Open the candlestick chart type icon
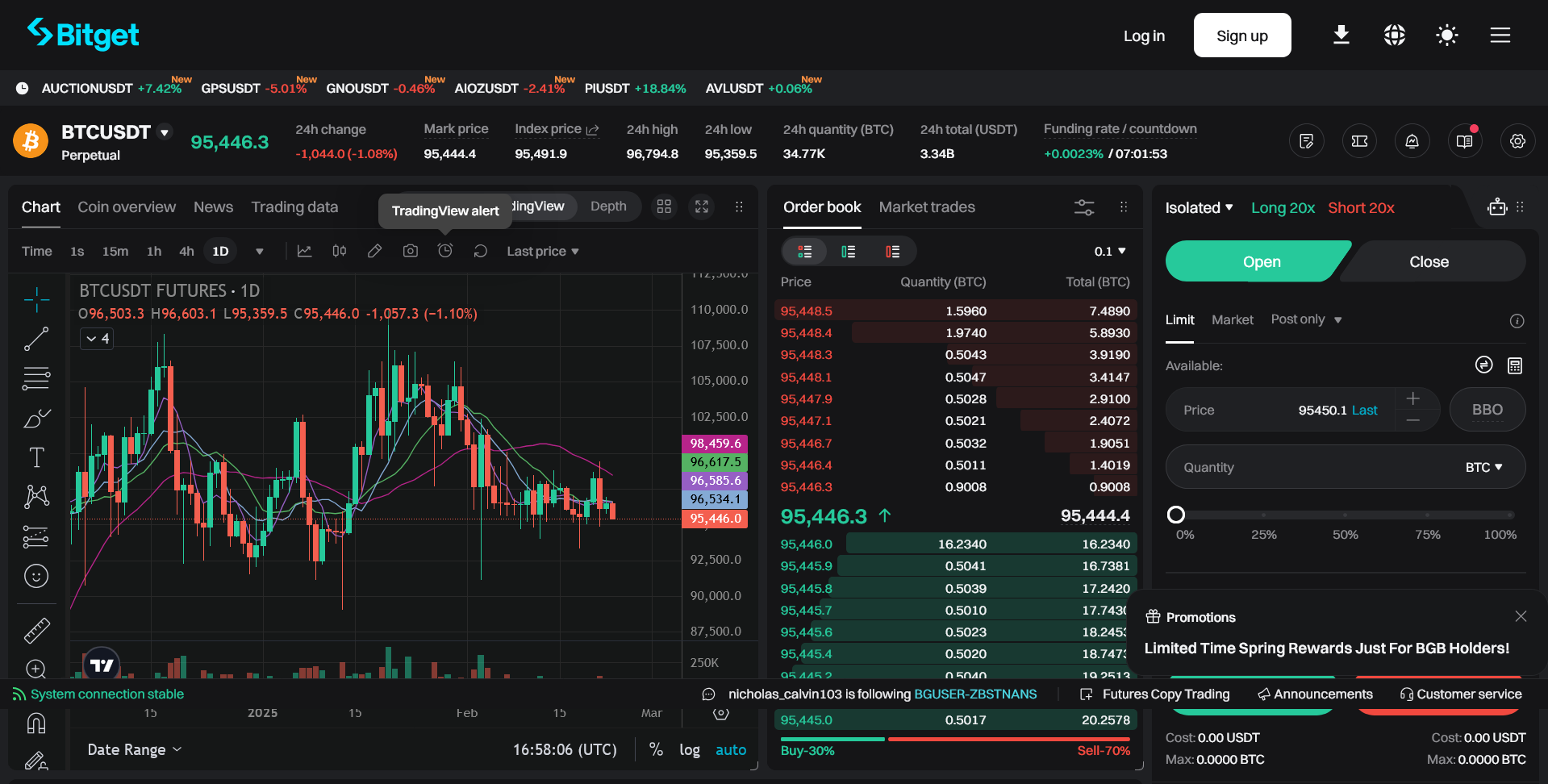This screenshot has height=784, width=1548. (340, 251)
